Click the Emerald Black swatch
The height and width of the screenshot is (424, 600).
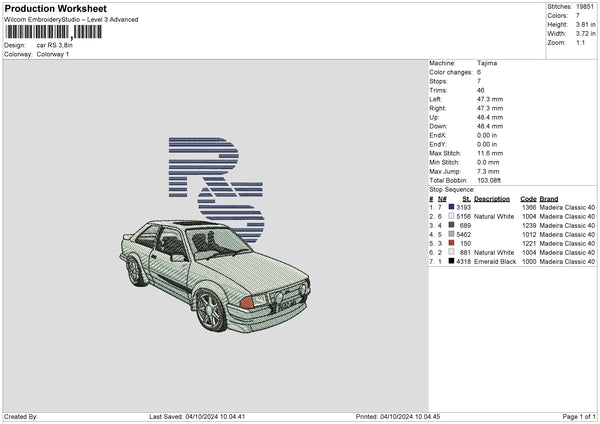(452, 261)
